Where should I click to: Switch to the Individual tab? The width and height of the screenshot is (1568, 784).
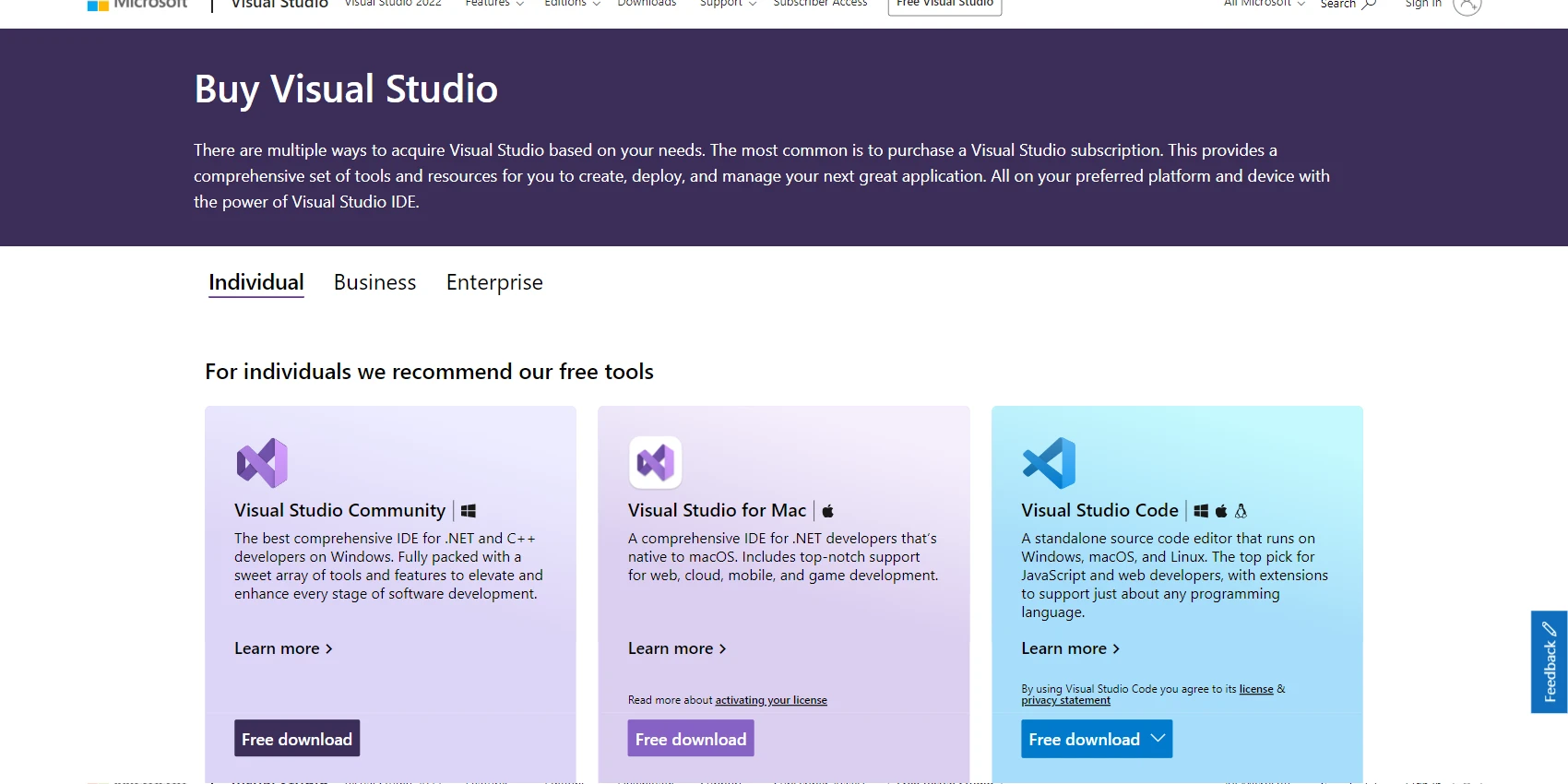256,282
